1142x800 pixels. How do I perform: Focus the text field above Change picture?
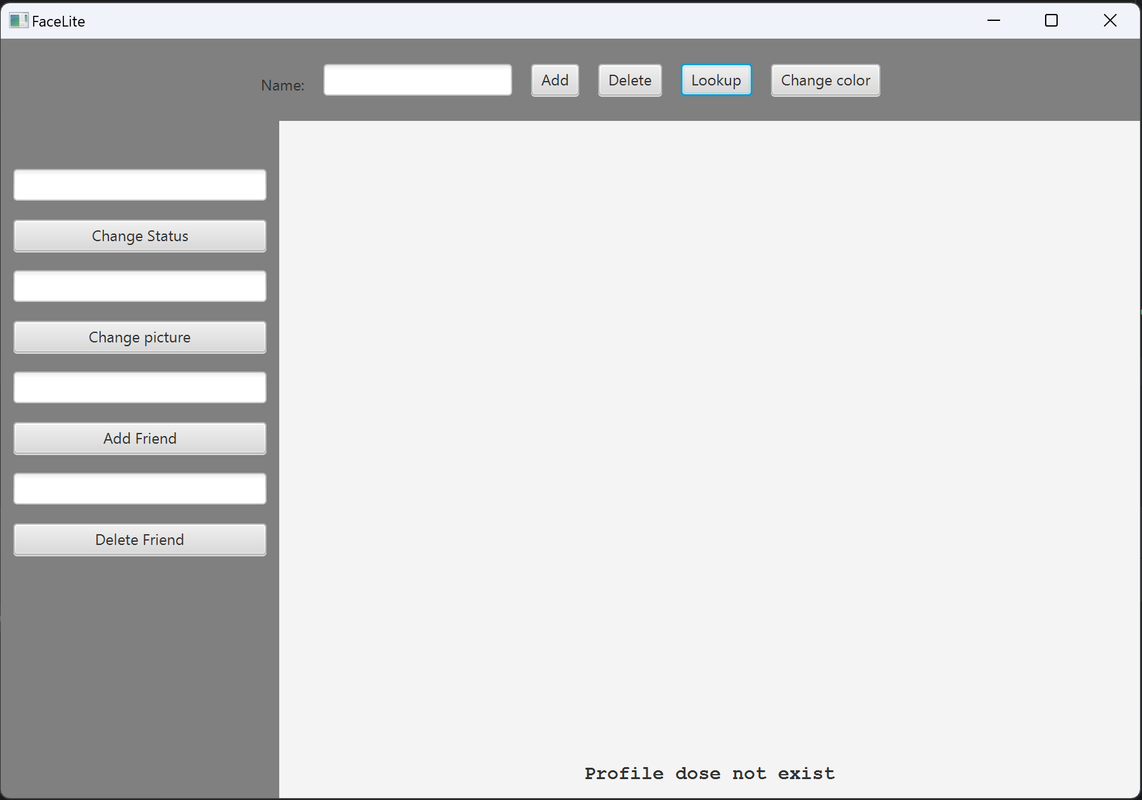click(140, 286)
